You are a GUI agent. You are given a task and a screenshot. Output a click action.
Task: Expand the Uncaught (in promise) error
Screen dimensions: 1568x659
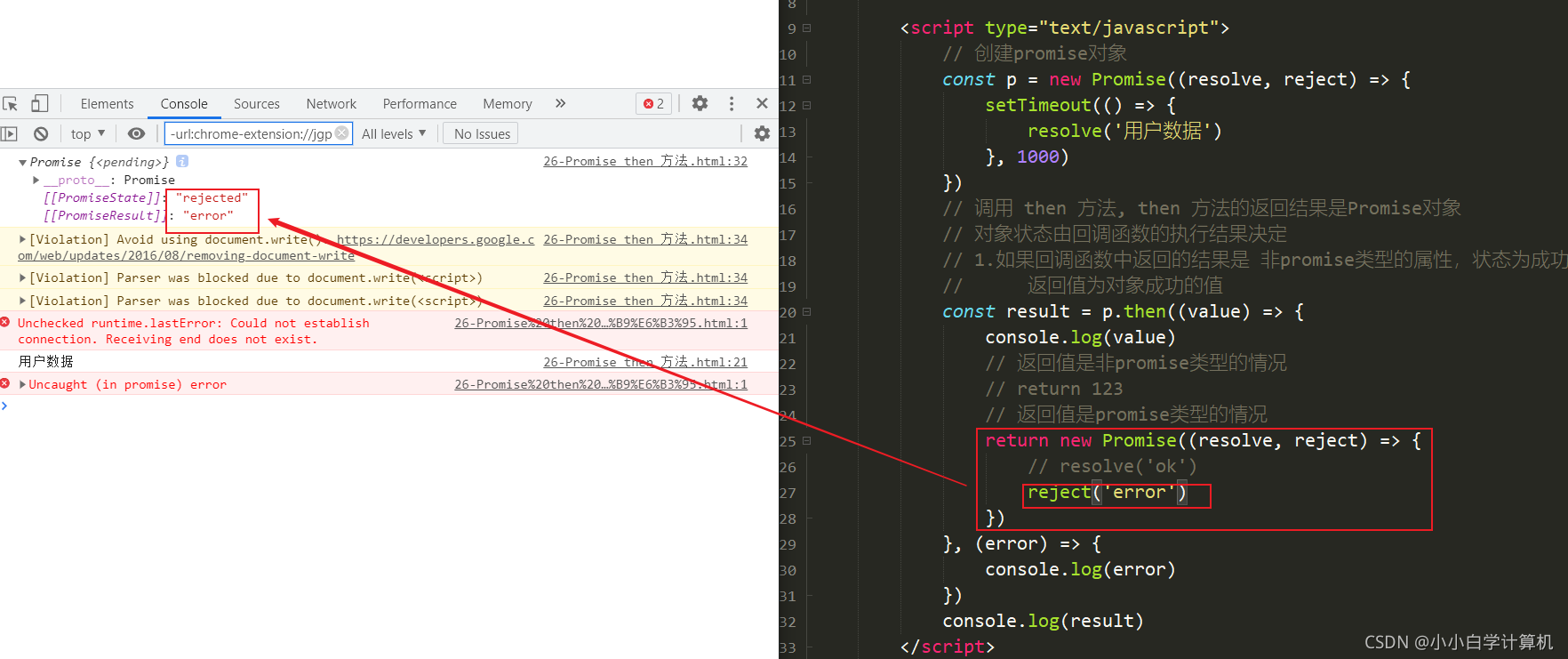click(22, 384)
